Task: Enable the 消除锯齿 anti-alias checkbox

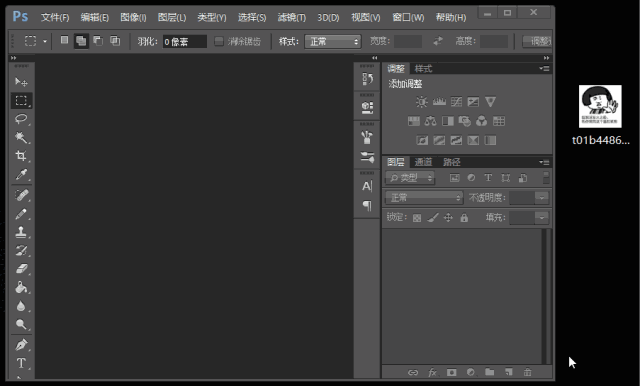Action: [219, 41]
